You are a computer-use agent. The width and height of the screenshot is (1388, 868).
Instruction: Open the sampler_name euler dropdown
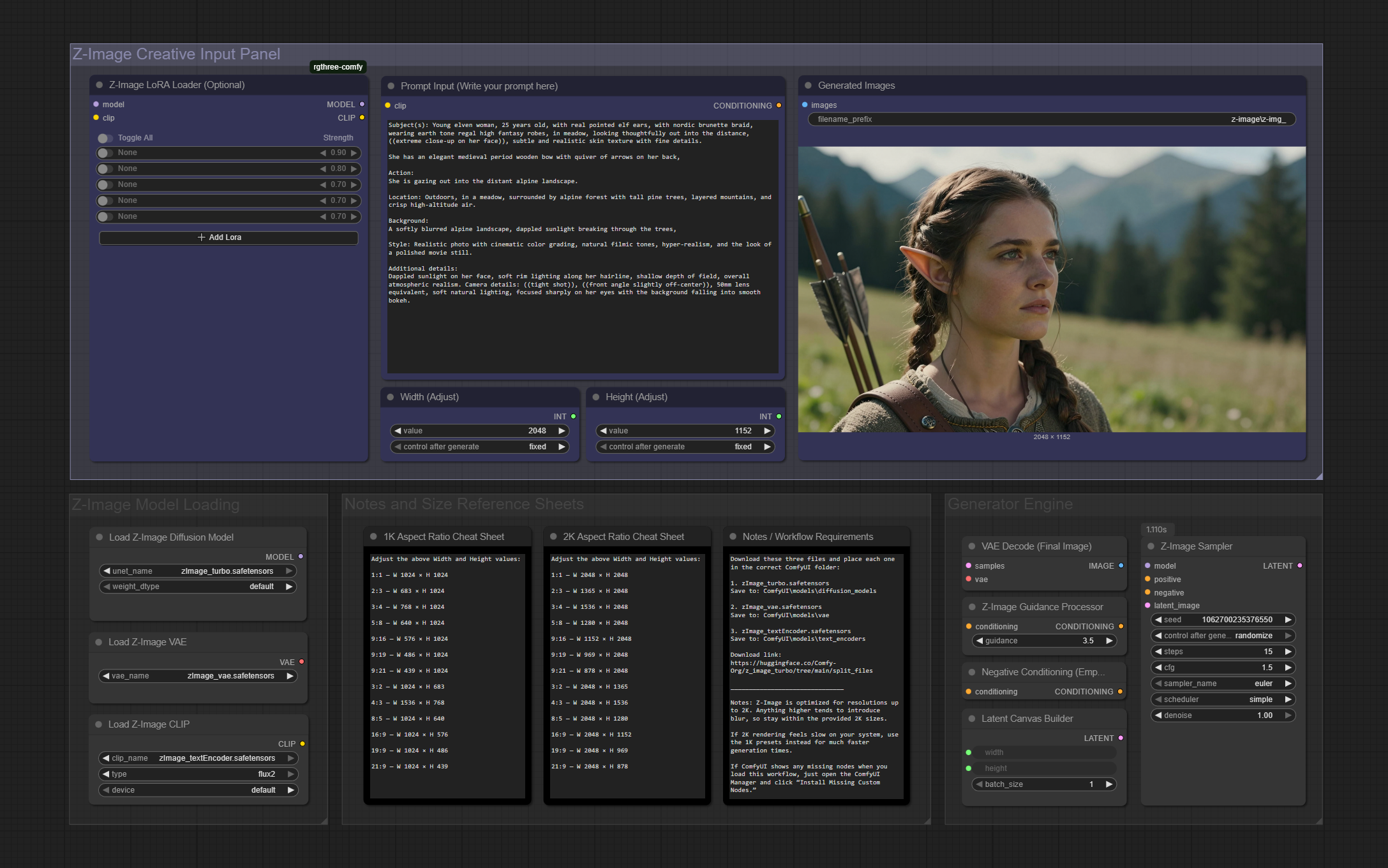point(1223,684)
